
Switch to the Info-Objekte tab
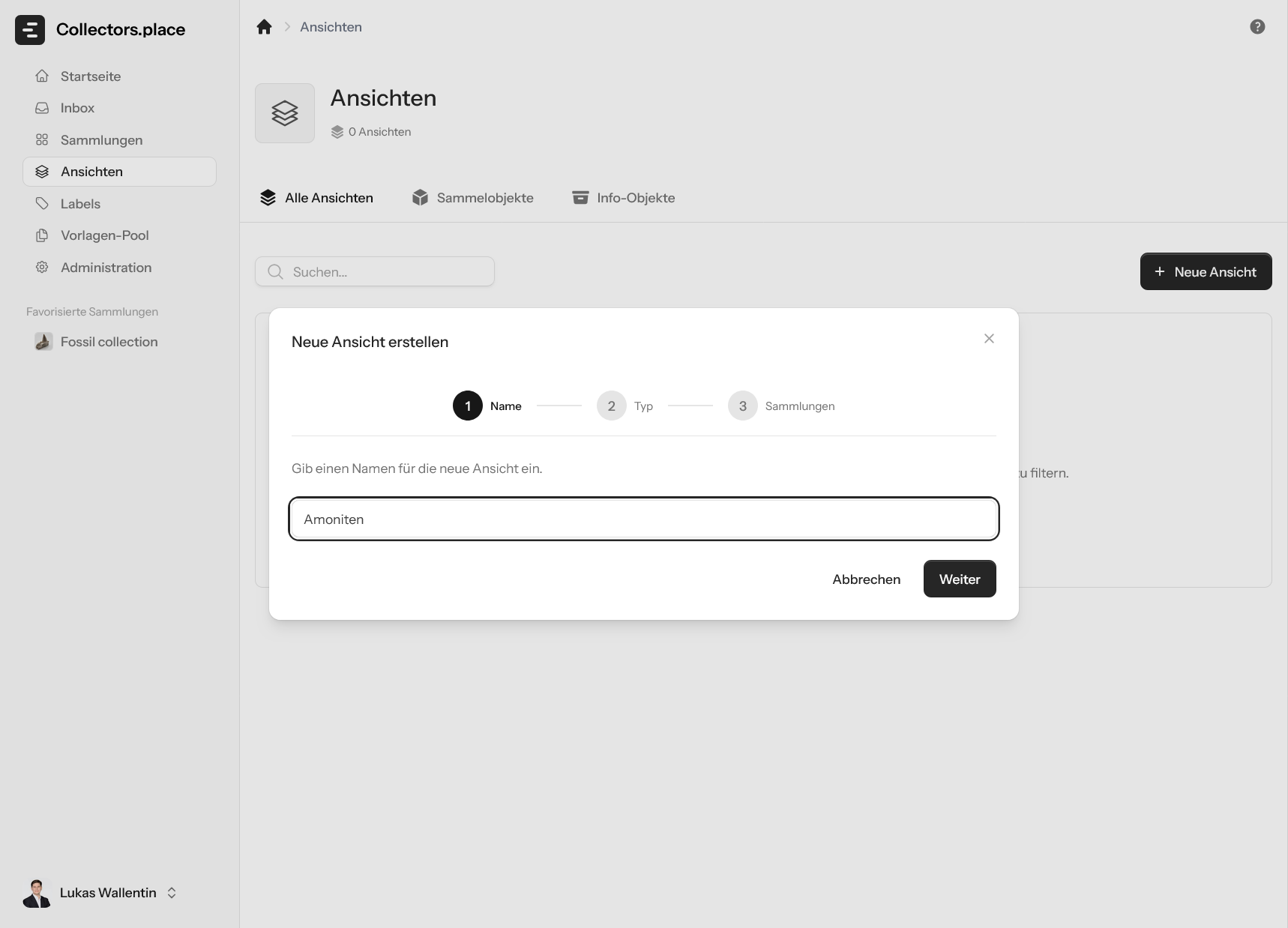624,198
